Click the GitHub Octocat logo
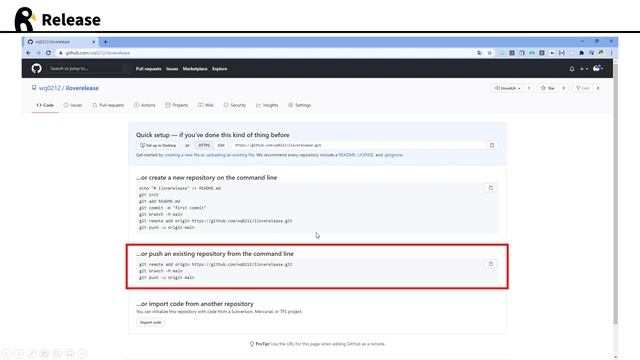The image size is (640, 360). 36,69
